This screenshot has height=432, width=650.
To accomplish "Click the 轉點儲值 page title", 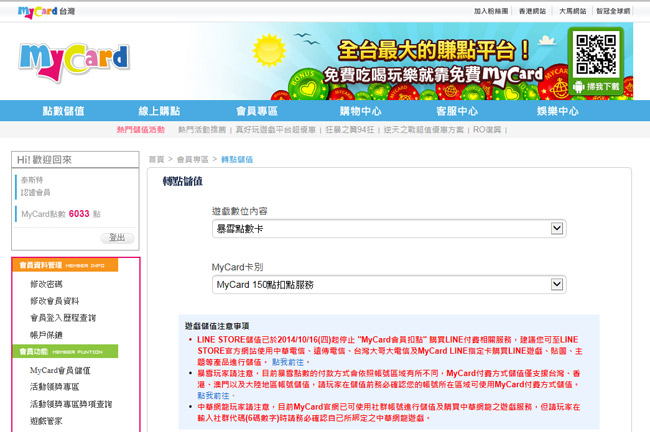I will [183, 181].
